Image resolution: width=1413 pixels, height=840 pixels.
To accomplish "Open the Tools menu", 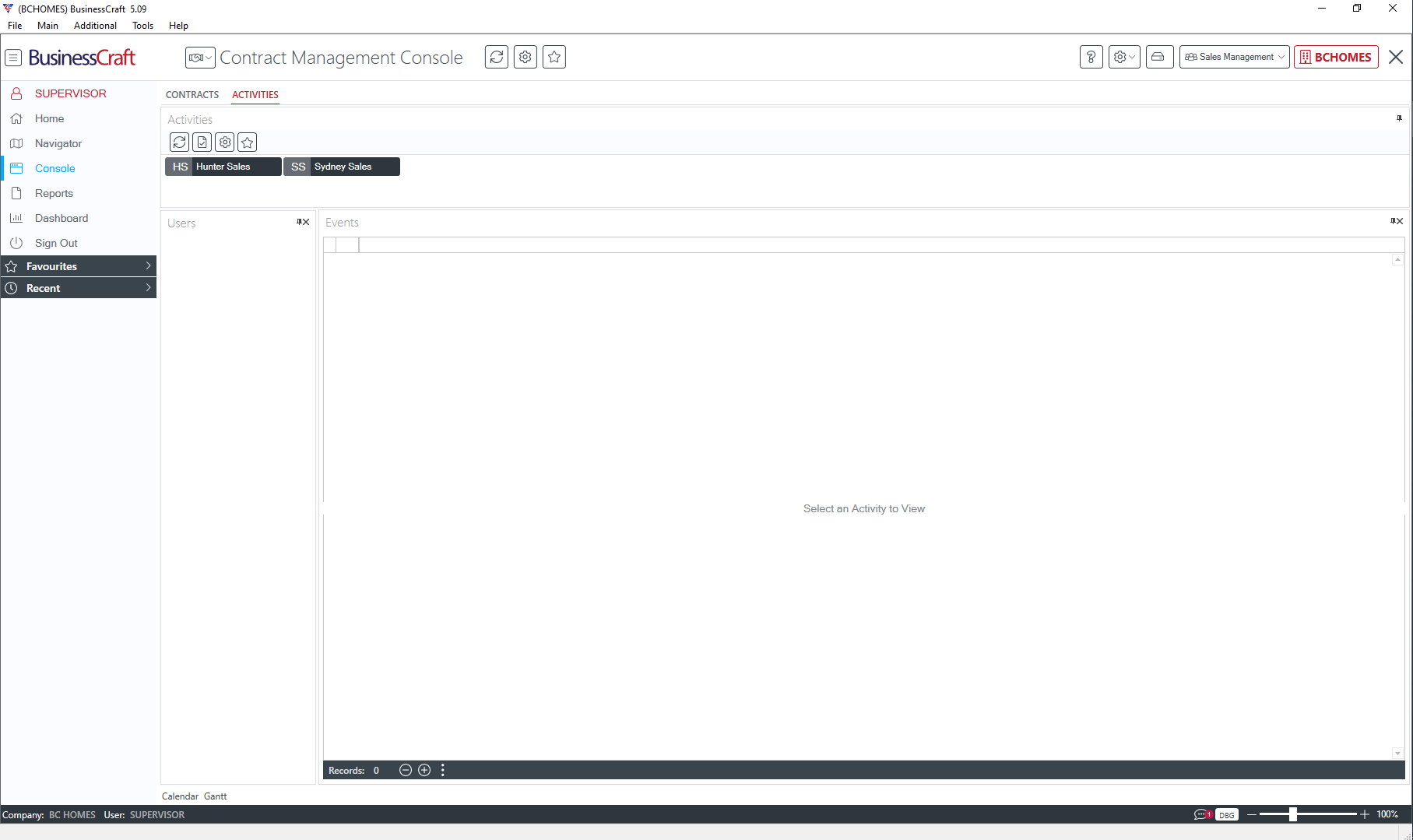I will point(142,26).
